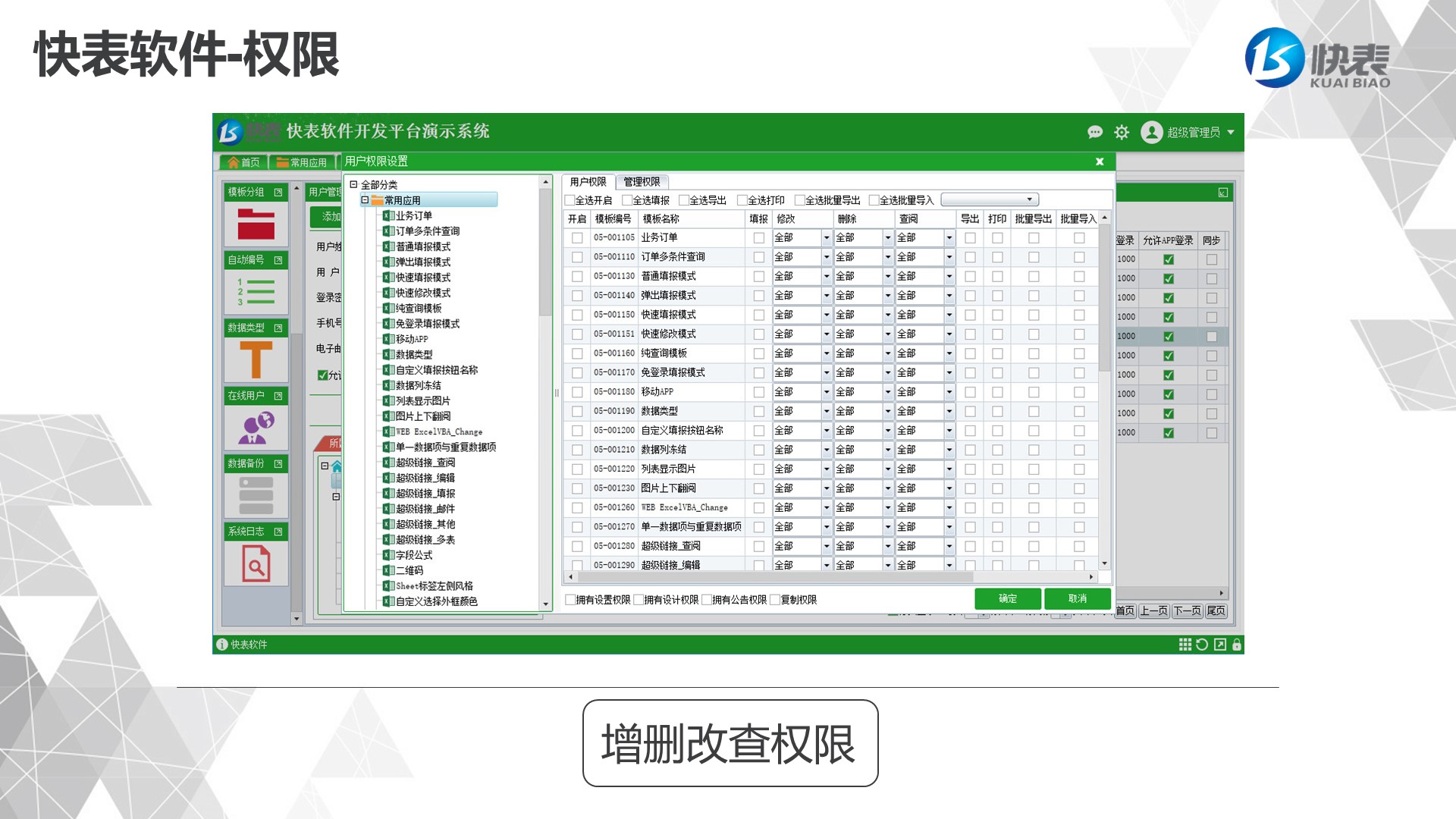The width and height of the screenshot is (1456, 819).
Task: Click the grid apps icon in status bar
Action: click(x=1185, y=645)
